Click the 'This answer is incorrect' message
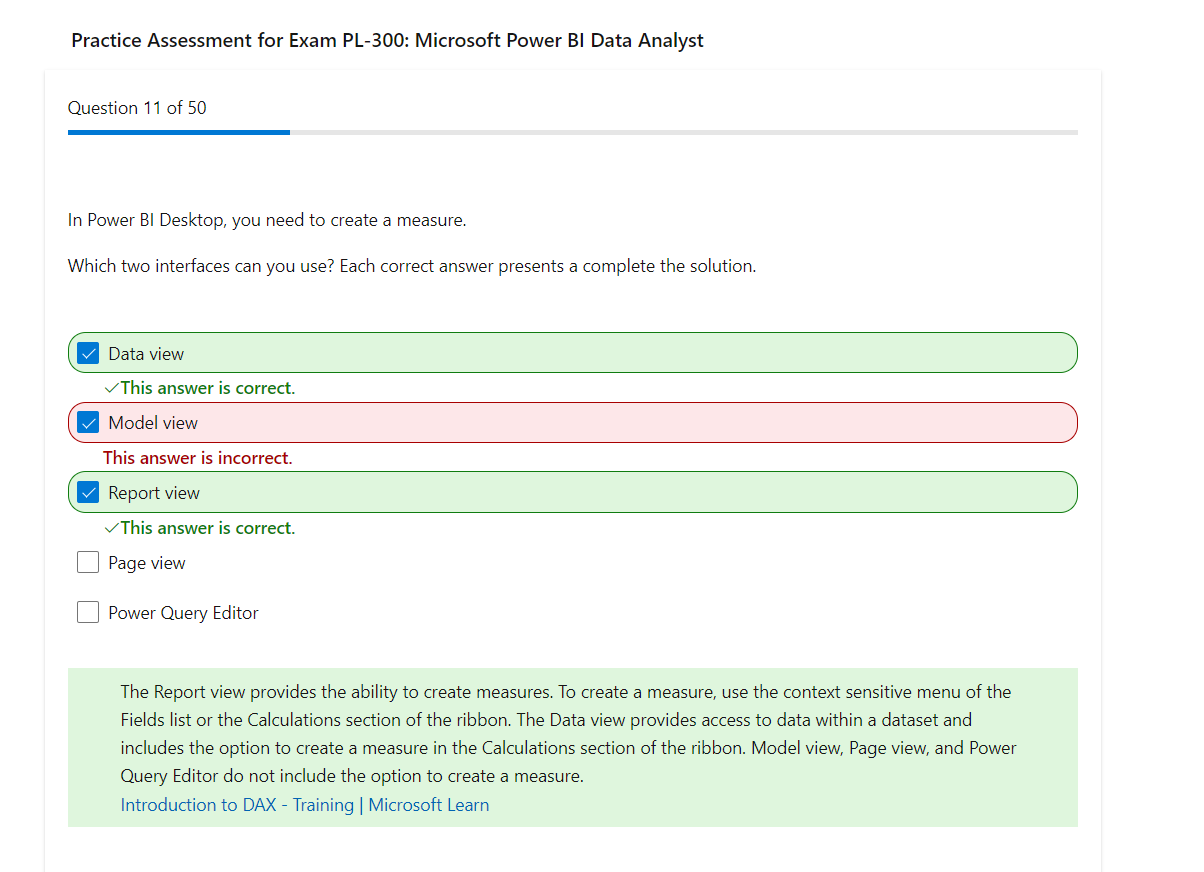The height and width of the screenshot is (872, 1204). 197,458
